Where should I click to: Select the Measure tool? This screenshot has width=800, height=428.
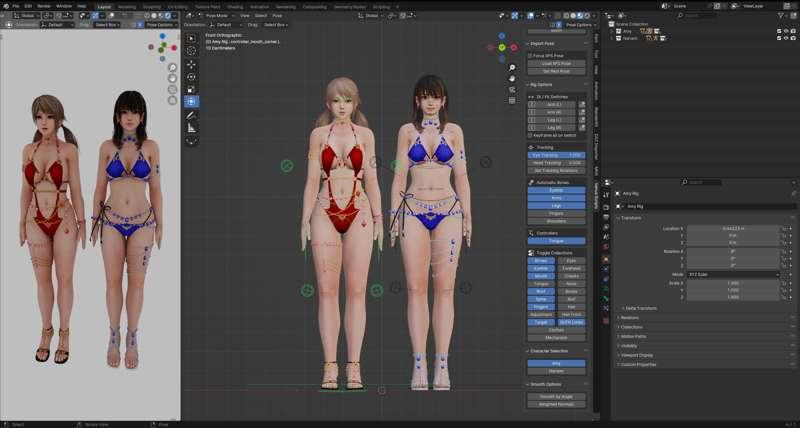click(x=191, y=128)
